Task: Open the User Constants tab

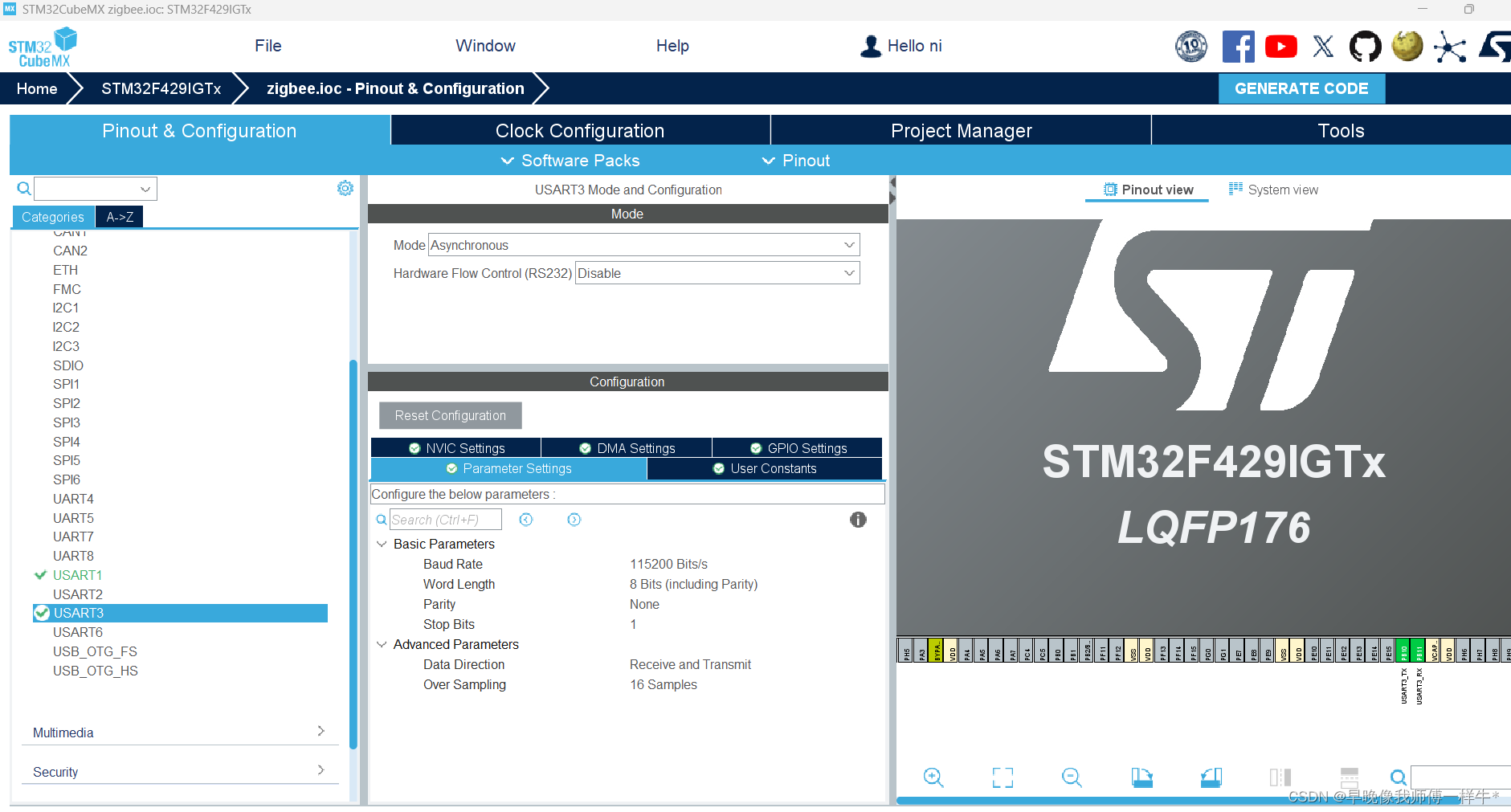Action: [x=765, y=468]
